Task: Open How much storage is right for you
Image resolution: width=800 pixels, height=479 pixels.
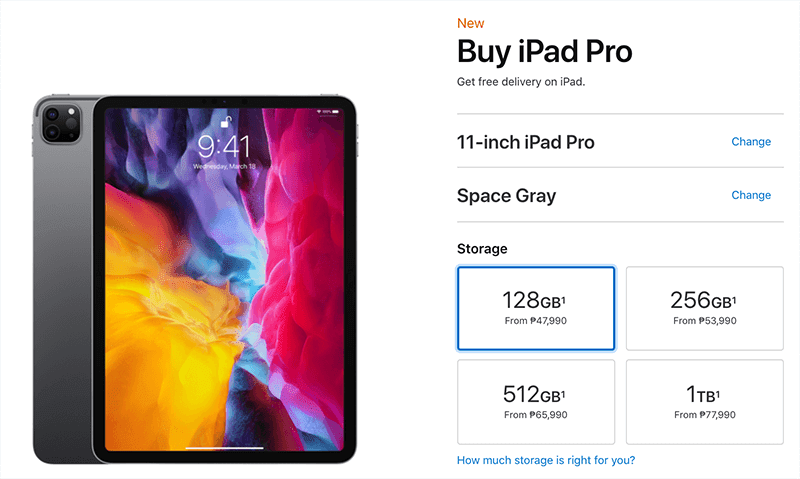Action: pos(546,460)
